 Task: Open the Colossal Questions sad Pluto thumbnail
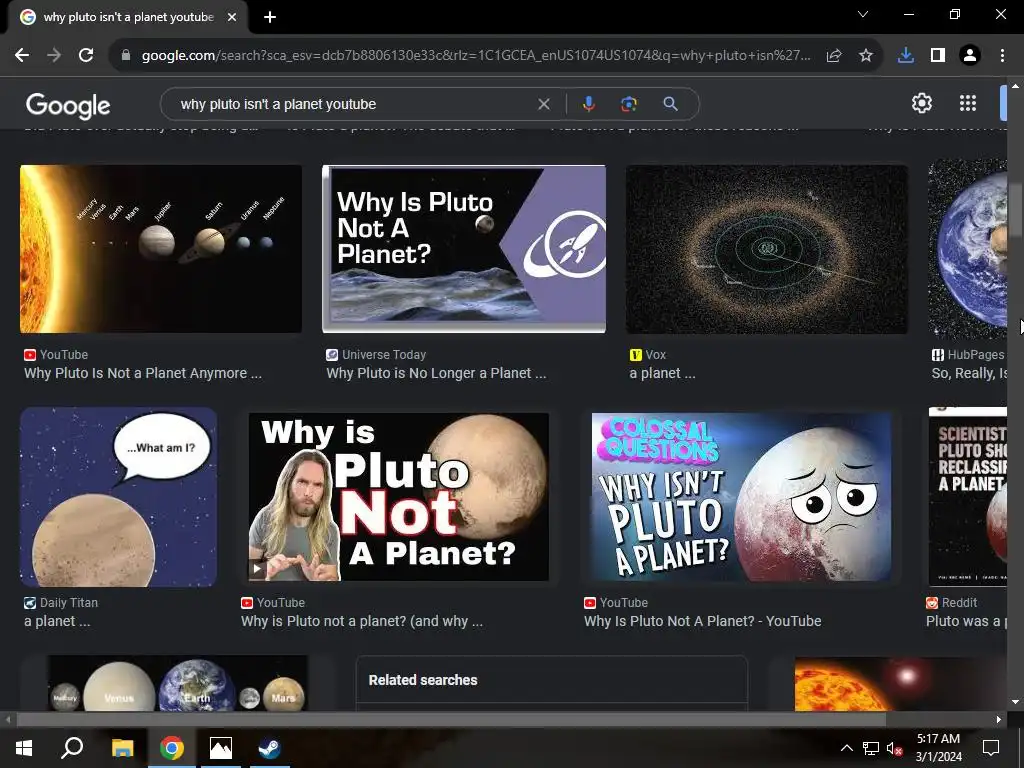741,497
